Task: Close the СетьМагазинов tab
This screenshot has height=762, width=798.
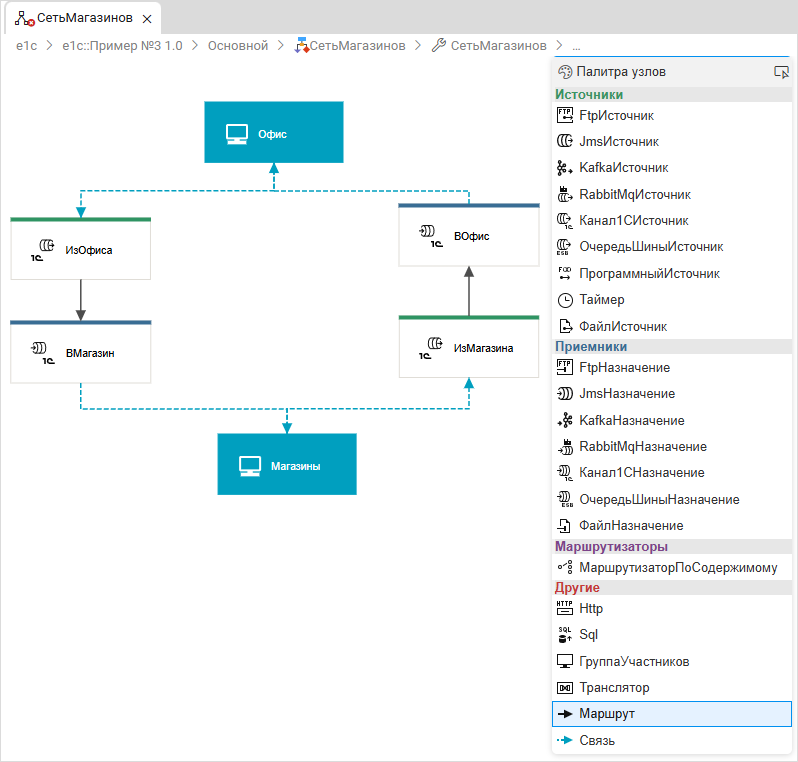Action: coord(147,19)
